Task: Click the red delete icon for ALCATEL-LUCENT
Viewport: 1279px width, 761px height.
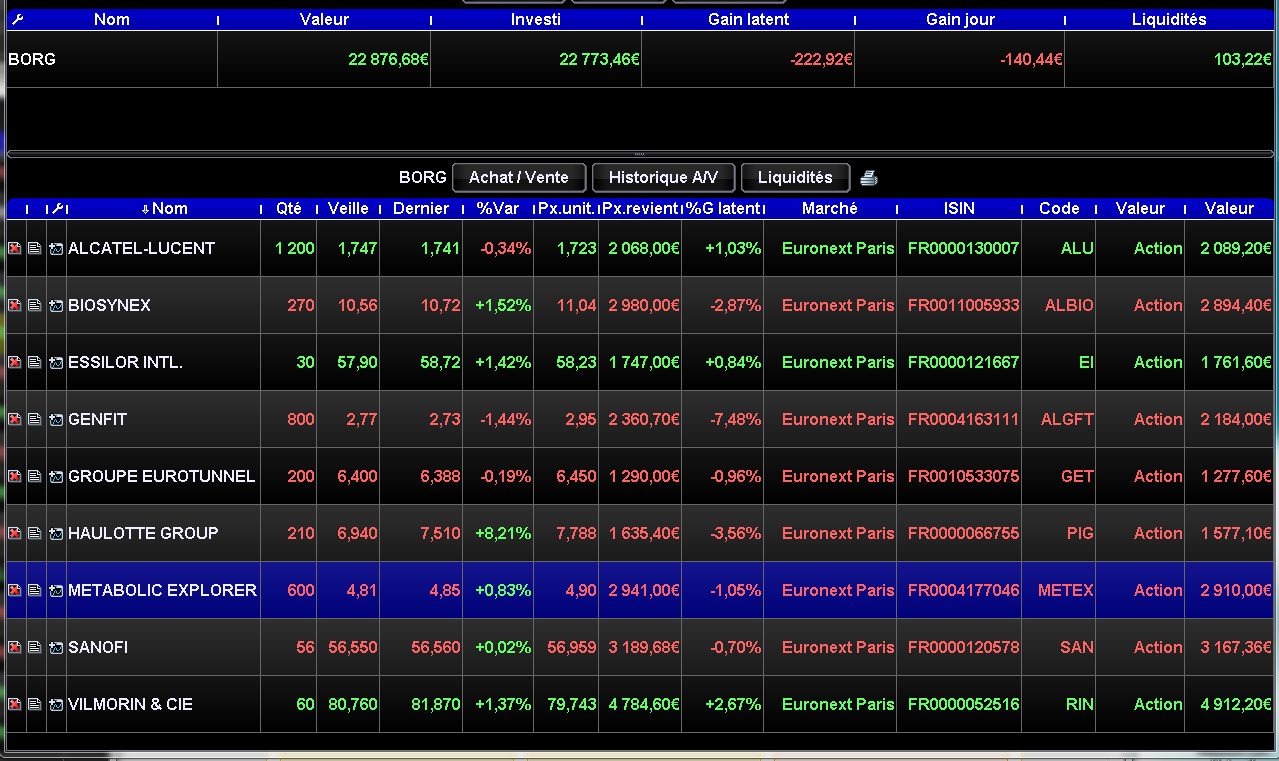Action: pyautogui.click(x=15, y=248)
